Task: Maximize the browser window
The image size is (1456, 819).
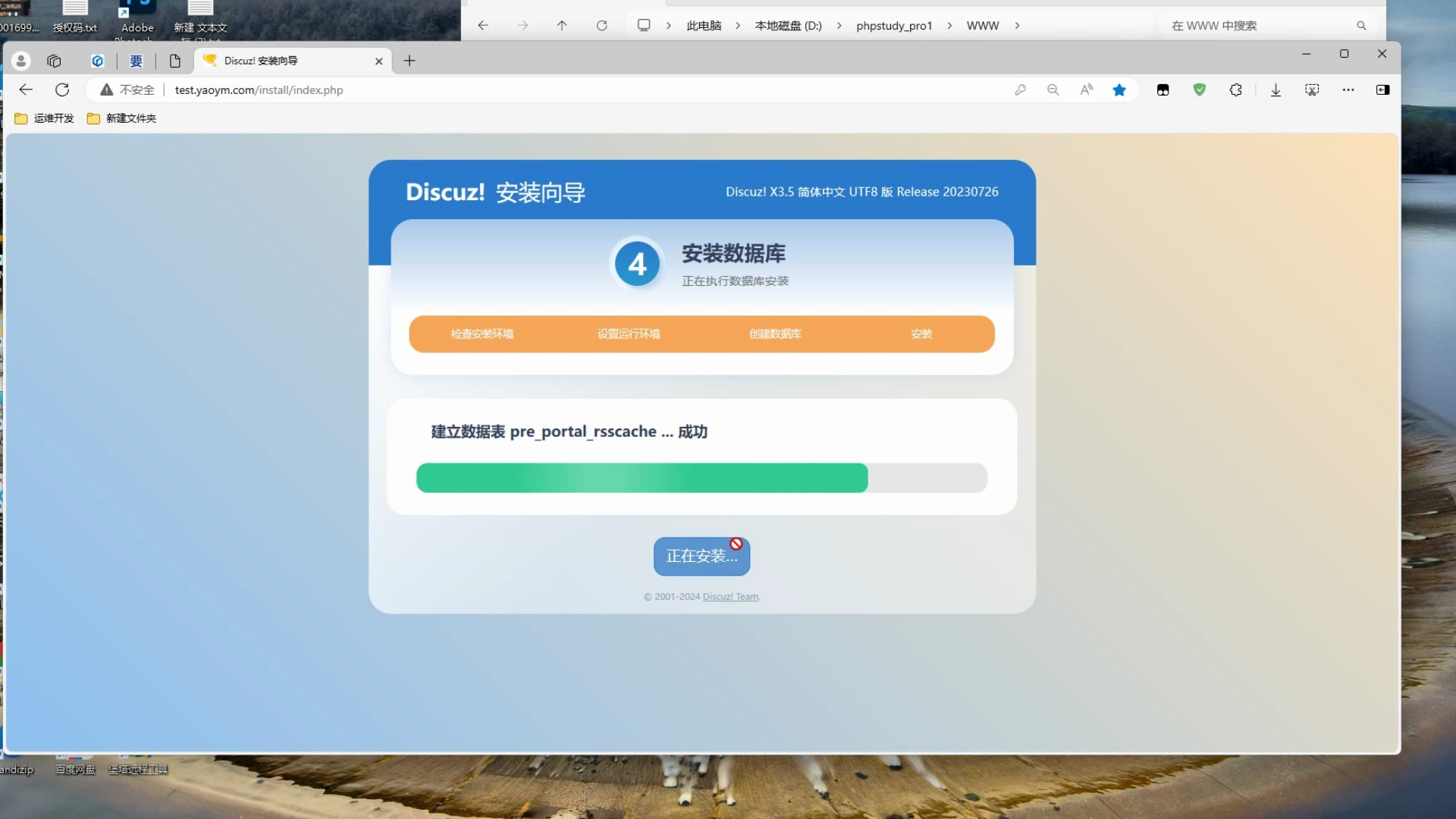Action: 1344,54
